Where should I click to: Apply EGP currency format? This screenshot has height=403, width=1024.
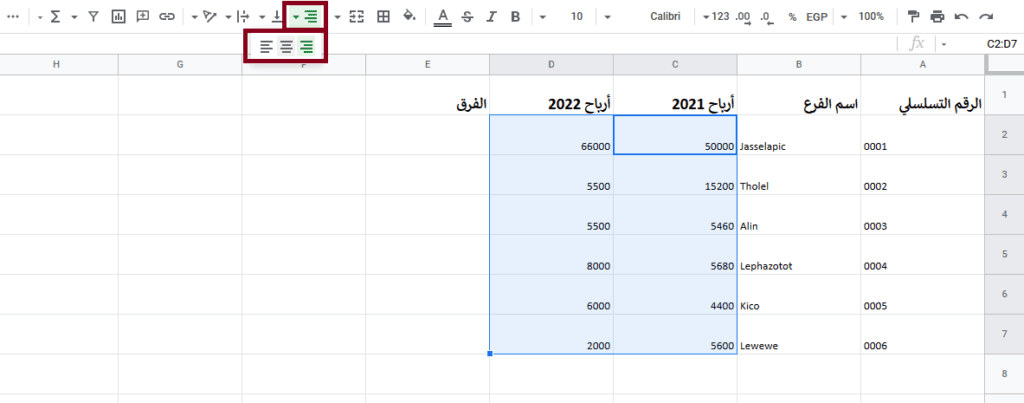tap(816, 17)
